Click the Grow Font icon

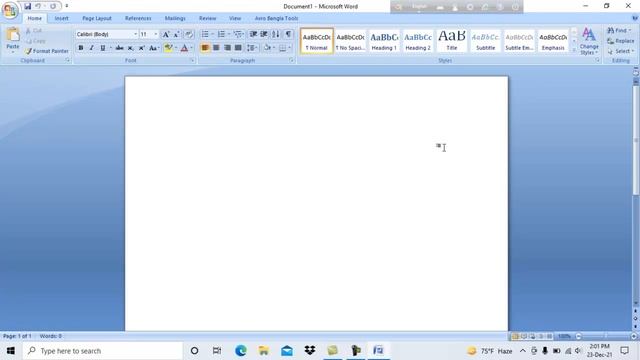pyautogui.click(x=166, y=34)
